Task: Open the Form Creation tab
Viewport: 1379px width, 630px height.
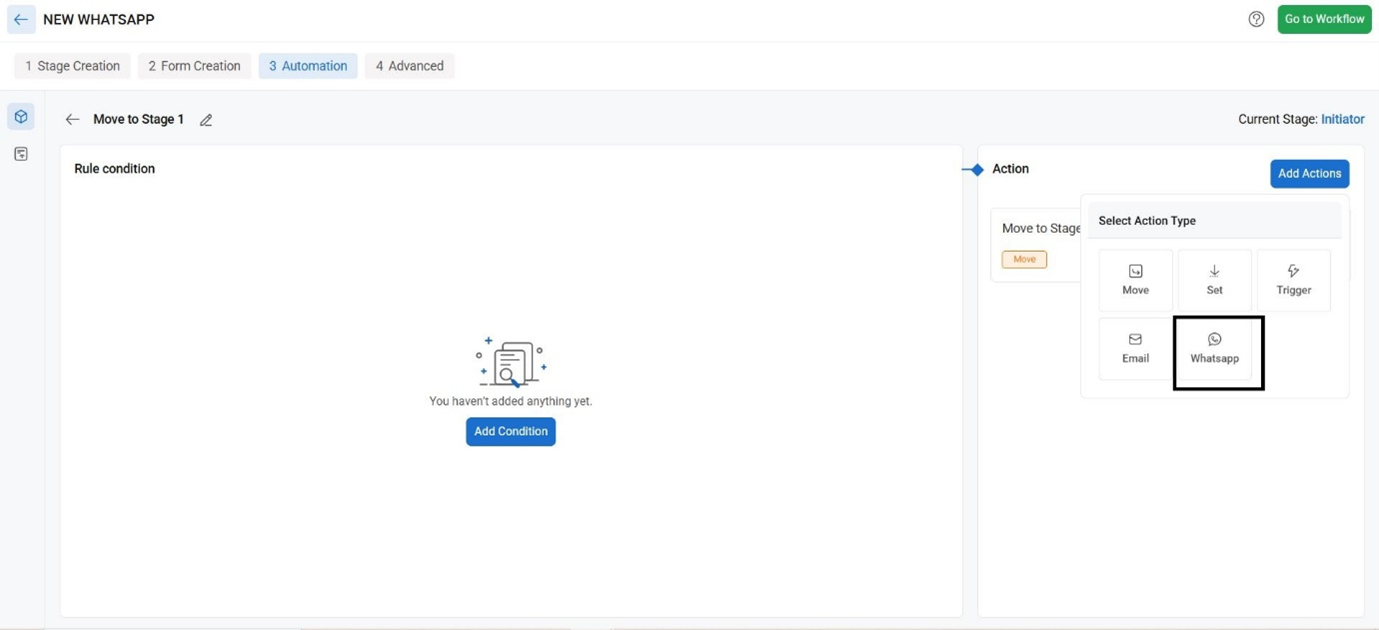Action: pos(194,66)
